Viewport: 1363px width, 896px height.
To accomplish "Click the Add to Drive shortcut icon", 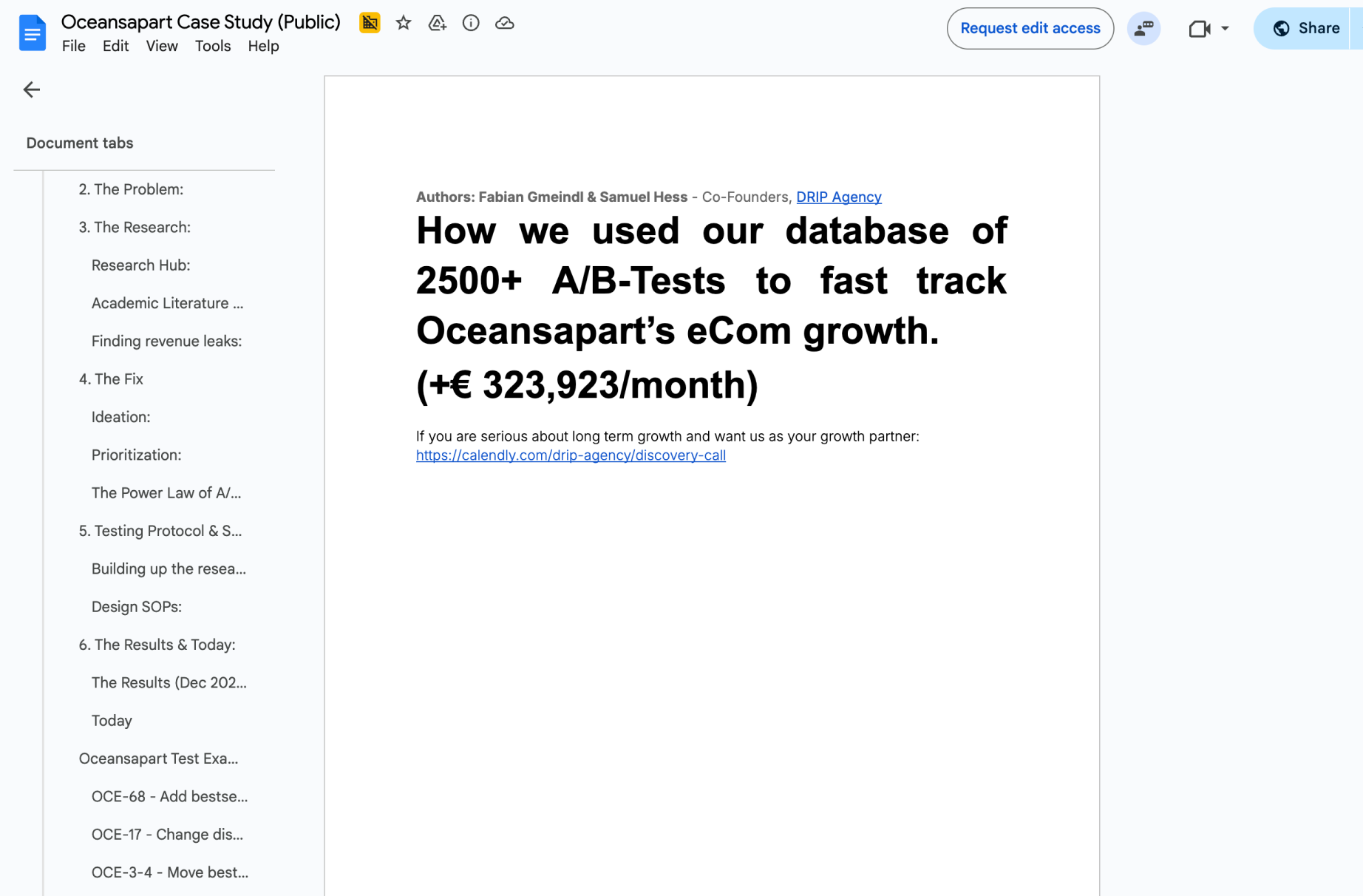I will (437, 23).
